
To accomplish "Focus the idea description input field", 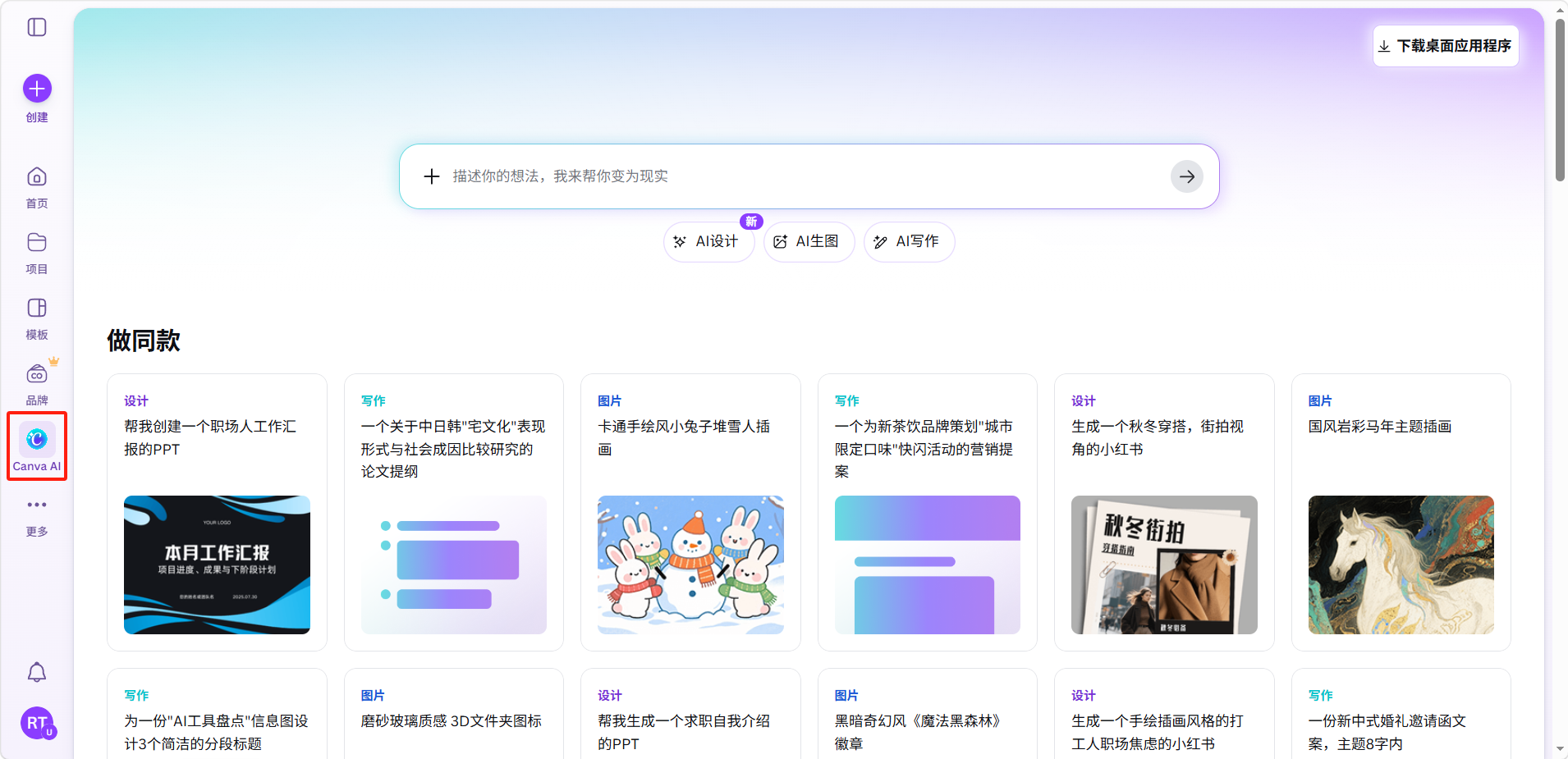I will tap(805, 176).
